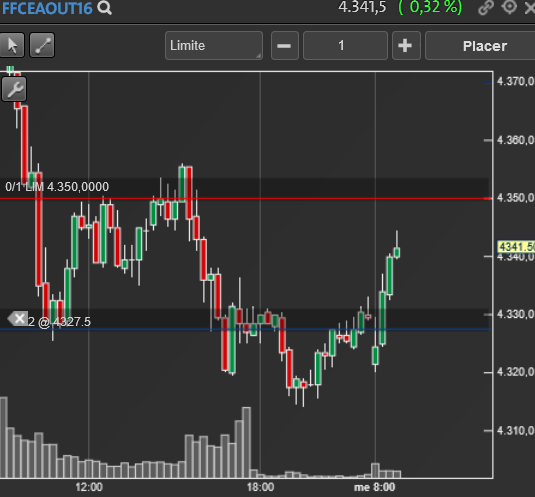The height and width of the screenshot is (497, 535).
Task: Click the 0/1 LIM 4.350,0000 order label
Action: [57, 187]
